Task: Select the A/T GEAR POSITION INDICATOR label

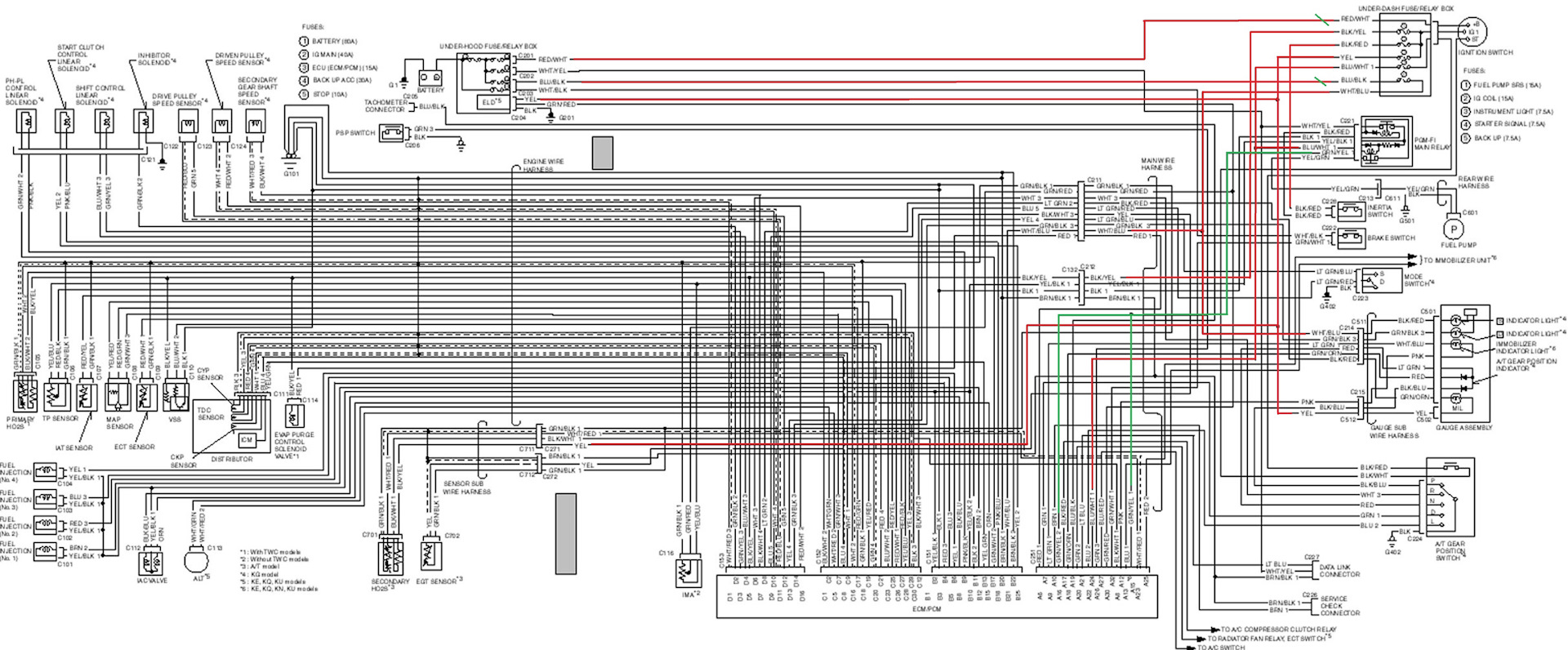Action: pyautogui.click(x=1526, y=364)
